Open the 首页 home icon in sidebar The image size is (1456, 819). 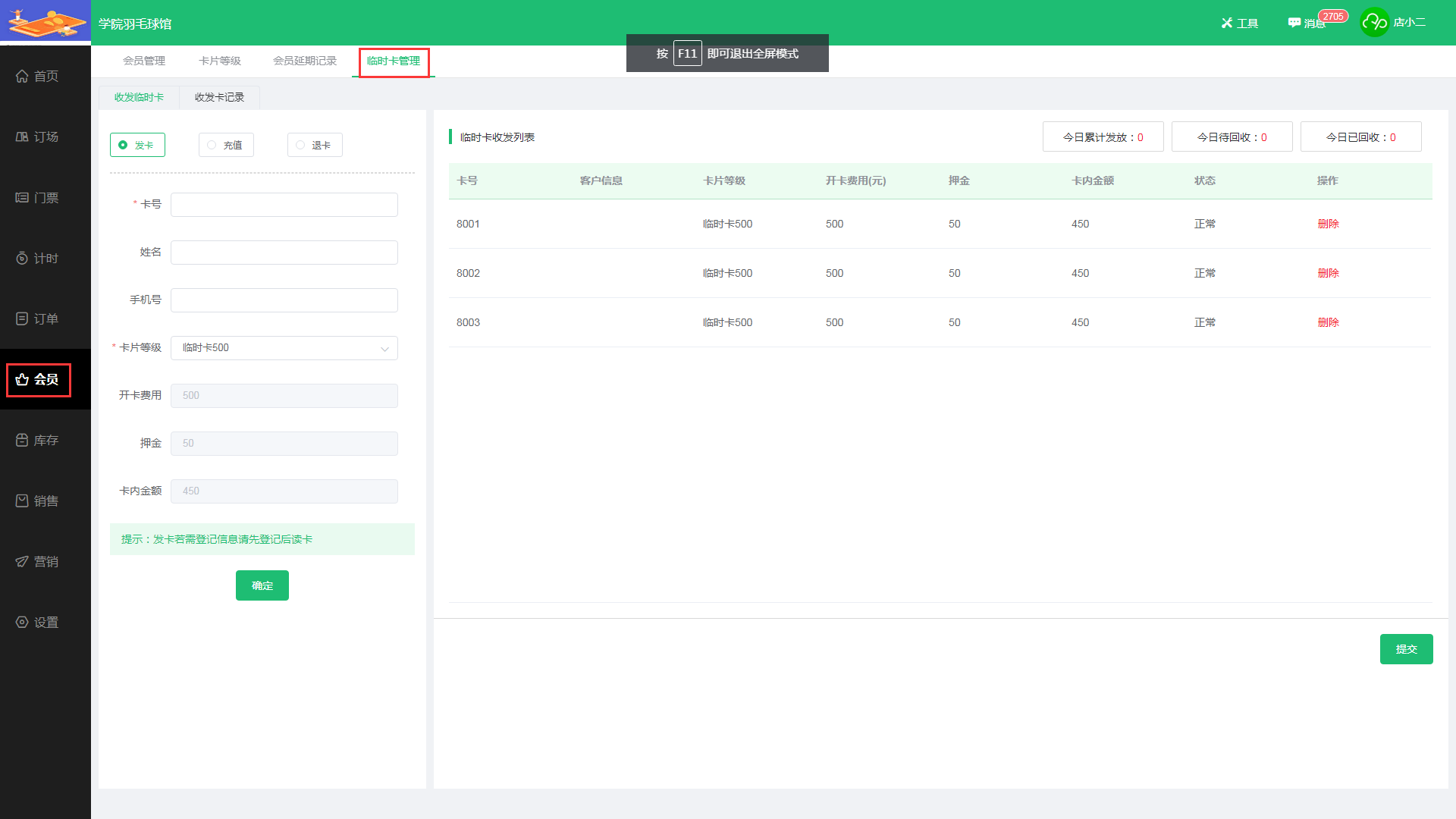tap(22, 76)
